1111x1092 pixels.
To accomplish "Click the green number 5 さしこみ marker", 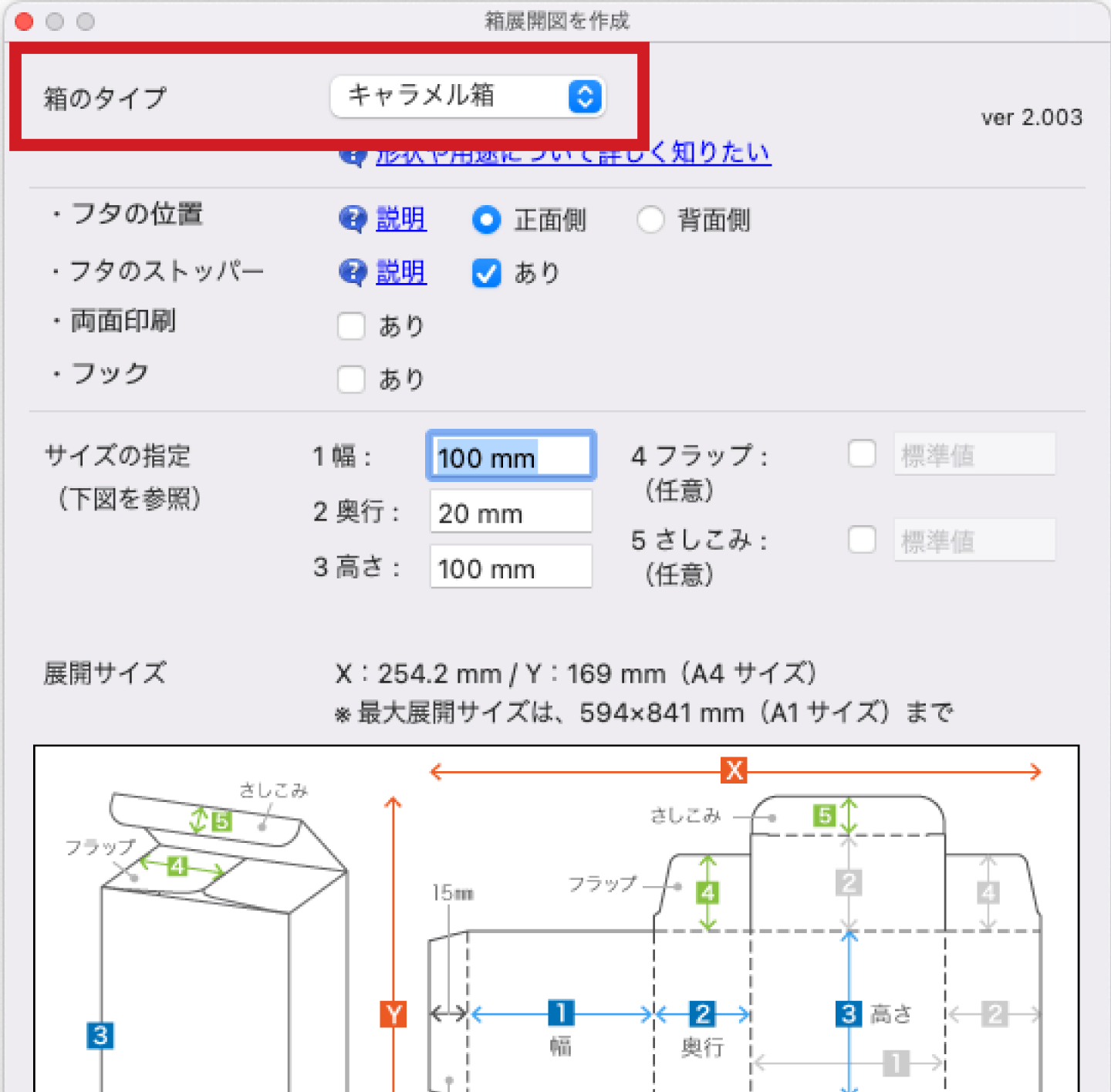I will point(825,815).
